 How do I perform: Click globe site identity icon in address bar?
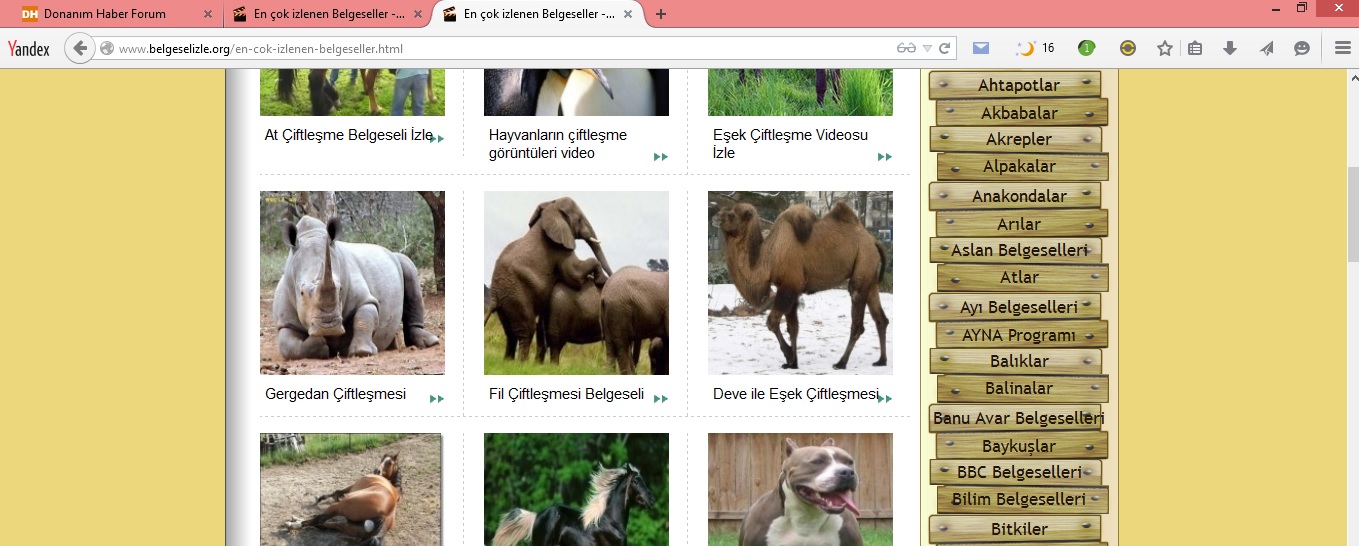click(x=107, y=48)
